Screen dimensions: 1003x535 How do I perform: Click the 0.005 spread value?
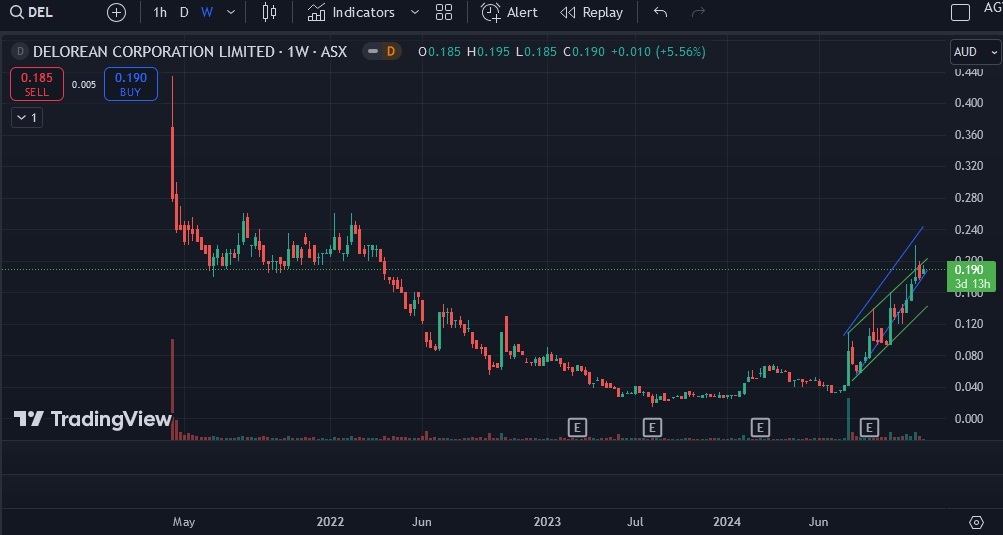[x=84, y=84]
